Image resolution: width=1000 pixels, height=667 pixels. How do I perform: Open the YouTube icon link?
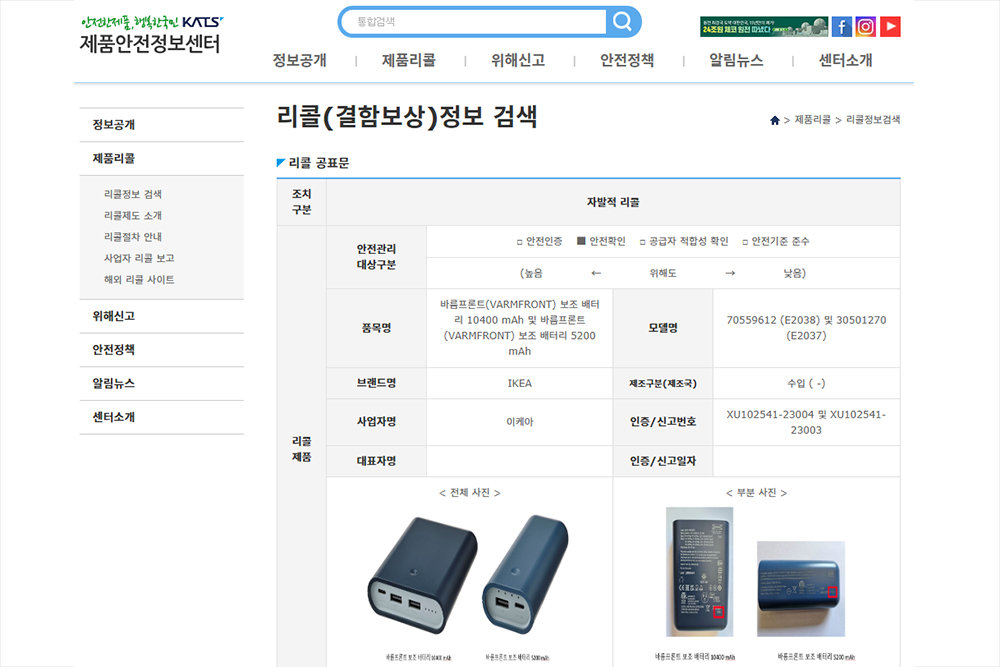(890, 27)
